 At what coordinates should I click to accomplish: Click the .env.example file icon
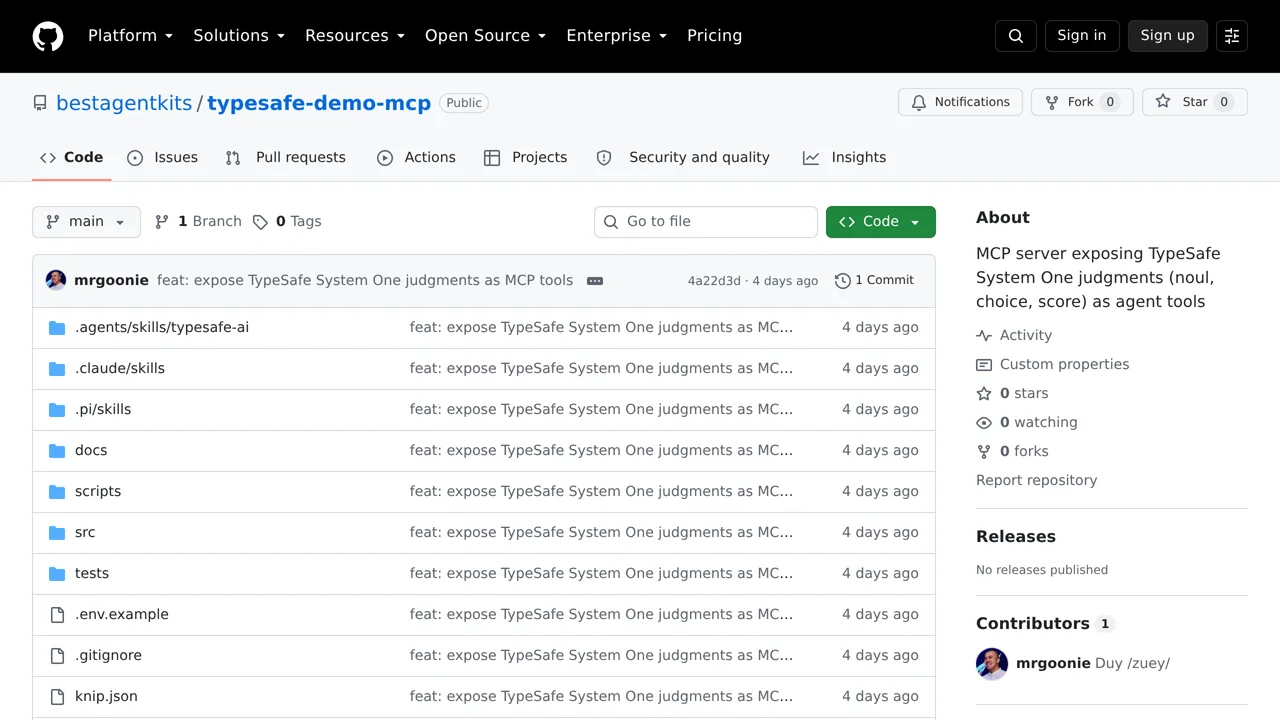(x=57, y=615)
